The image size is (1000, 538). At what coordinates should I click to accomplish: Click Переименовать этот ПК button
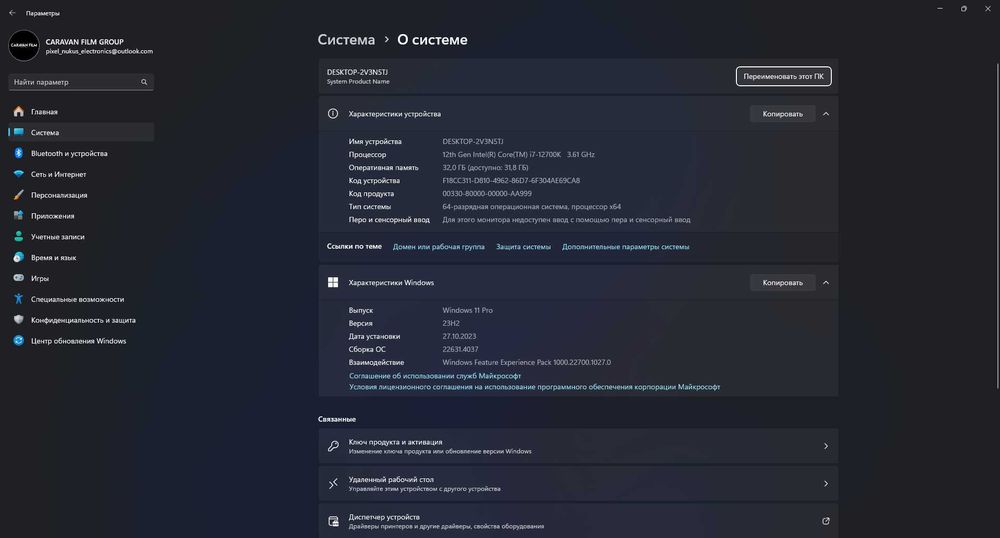point(783,76)
